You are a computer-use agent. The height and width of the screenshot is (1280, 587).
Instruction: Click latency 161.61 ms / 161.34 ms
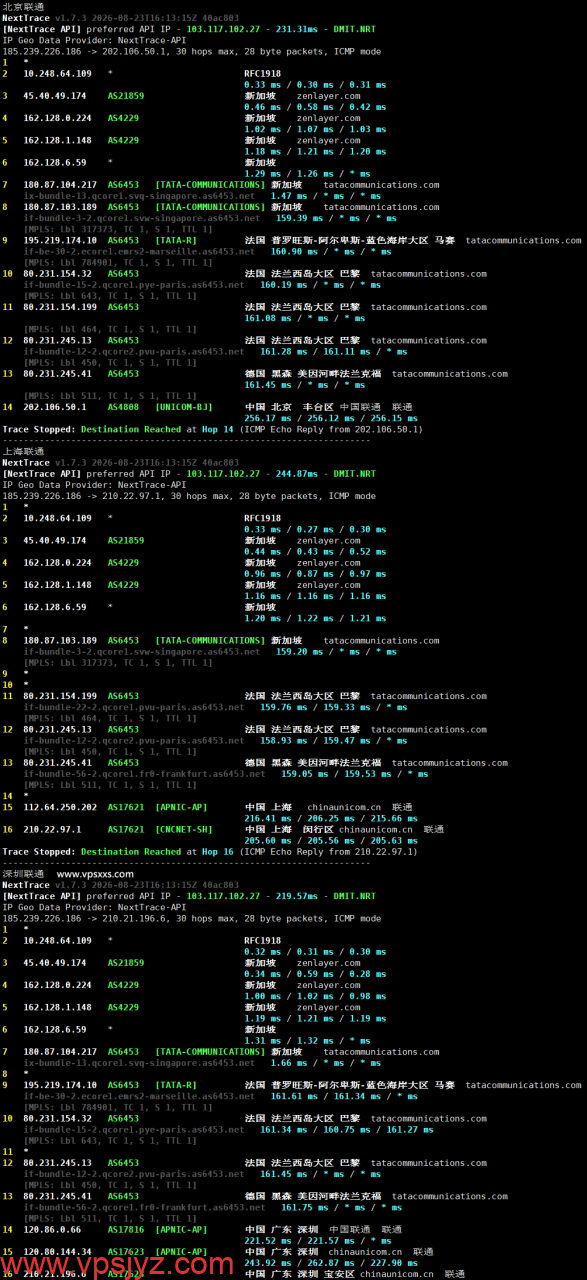[x=326, y=1096]
